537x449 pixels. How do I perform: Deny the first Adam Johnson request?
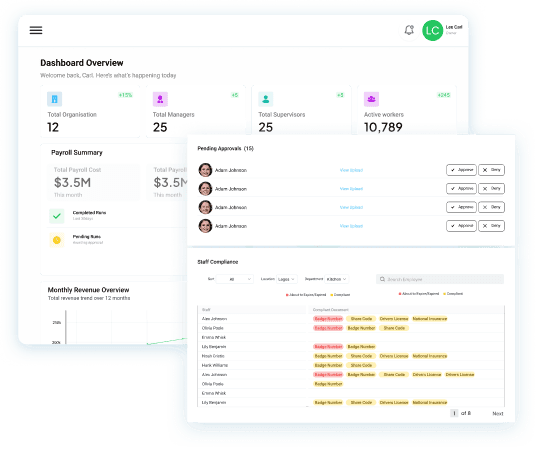491,170
